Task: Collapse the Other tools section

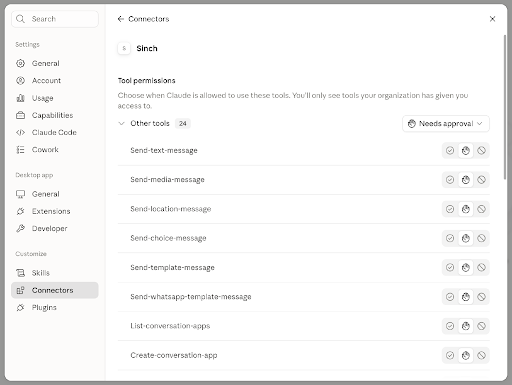Action: point(121,124)
